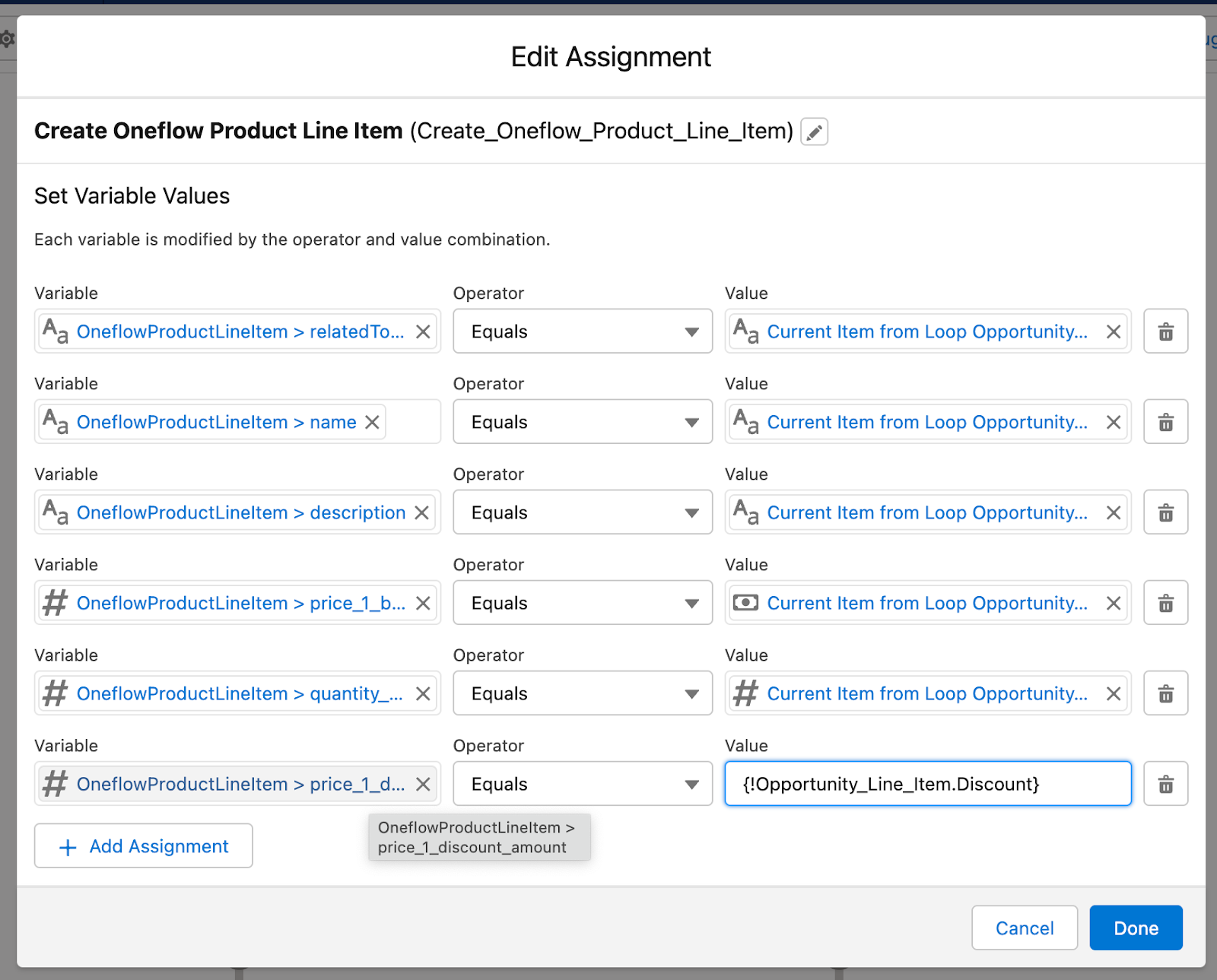Delete the quantity assignment row trash icon
Screen dimensions: 1217x980
1165,693
